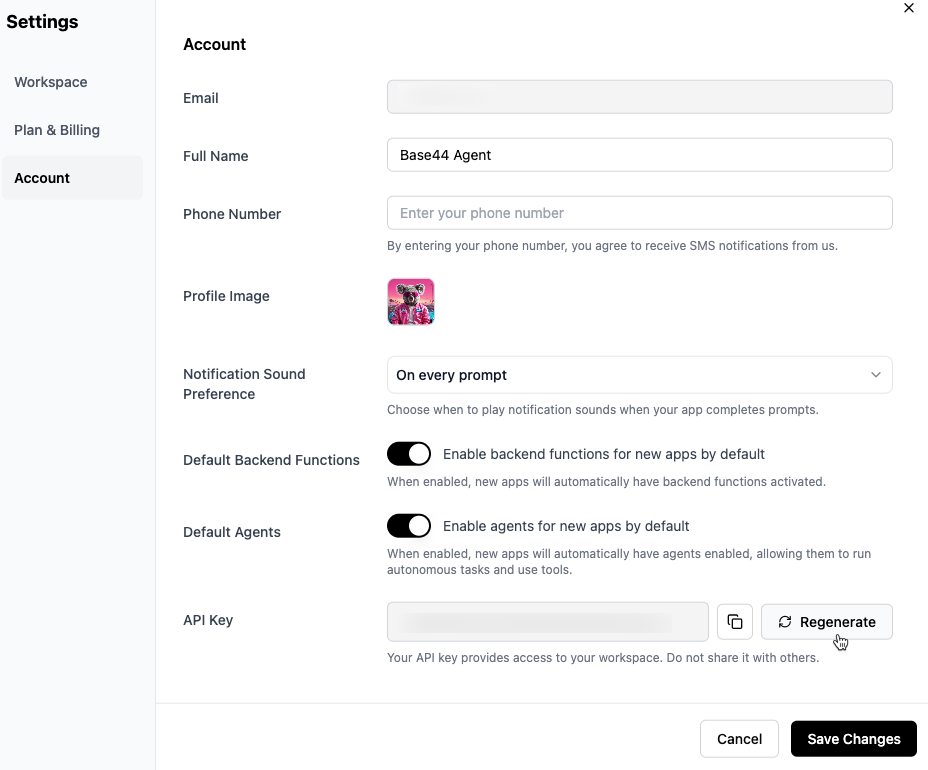The width and height of the screenshot is (928, 770).
Task: Close the Settings dialog with the X
Action: point(909,8)
